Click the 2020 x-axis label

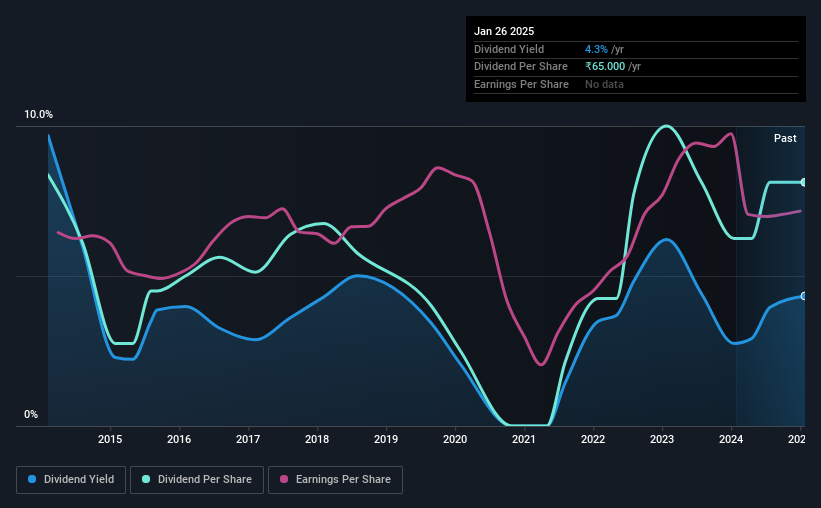click(x=455, y=439)
